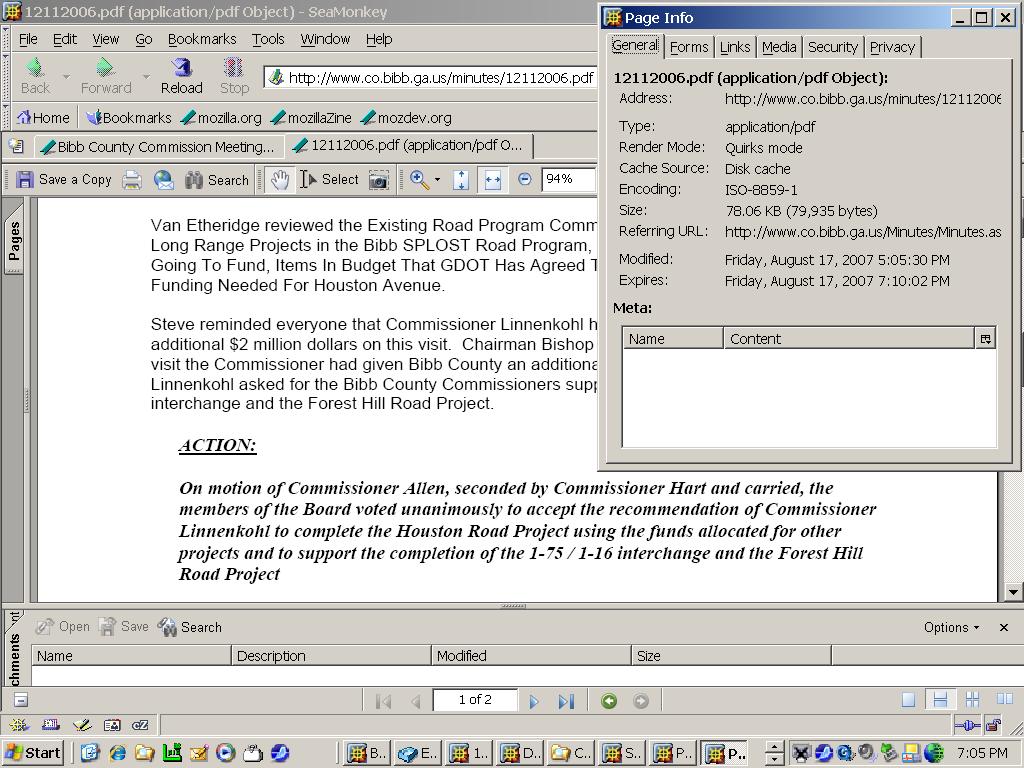Viewport: 1024px width, 768px height.
Task: Open the Tools menu
Action: pyautogui.click(x=268, y=39)
